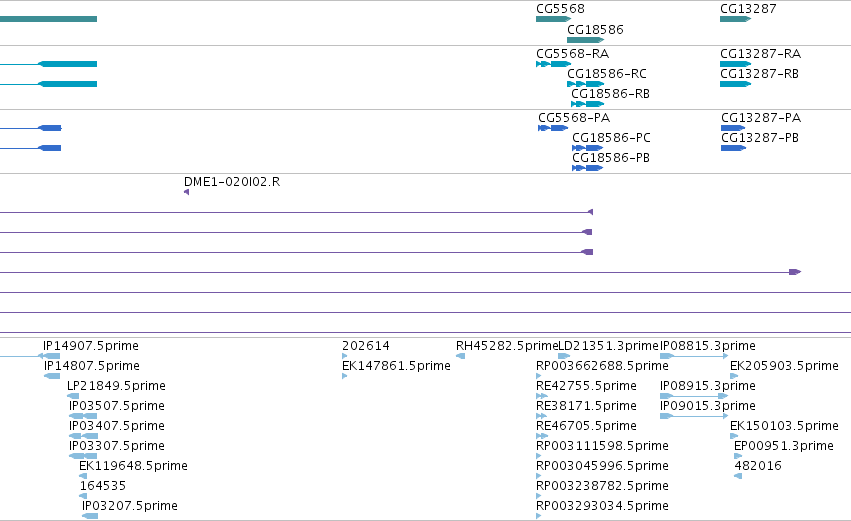Screen dimensions: 851x521
Task: Select the 482016 feature glyph
Action: [x=738, y=476]
